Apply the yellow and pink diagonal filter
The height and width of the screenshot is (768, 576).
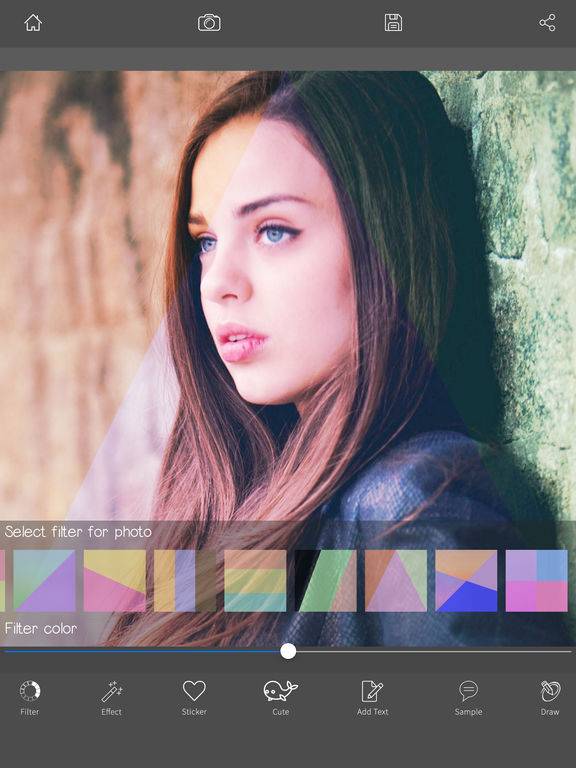click(x=115, y=580)
